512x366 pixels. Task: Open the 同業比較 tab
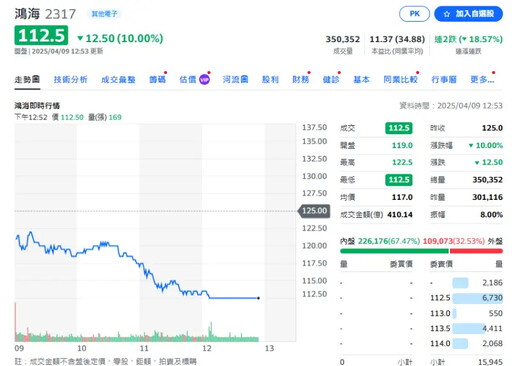click(x=400, y=80)
